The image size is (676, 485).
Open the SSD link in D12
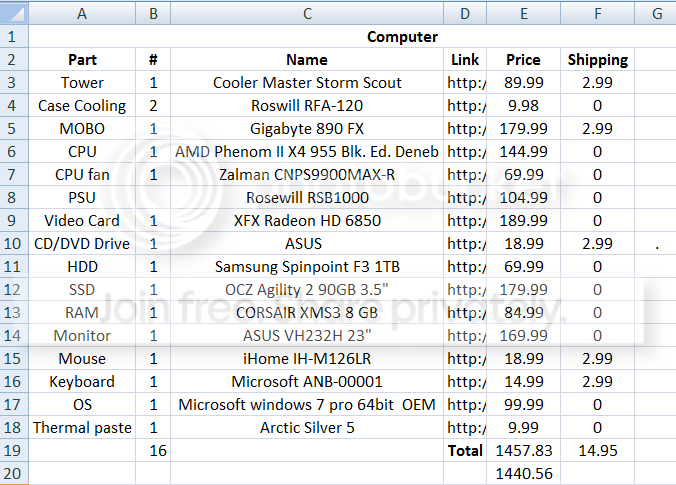465,289
